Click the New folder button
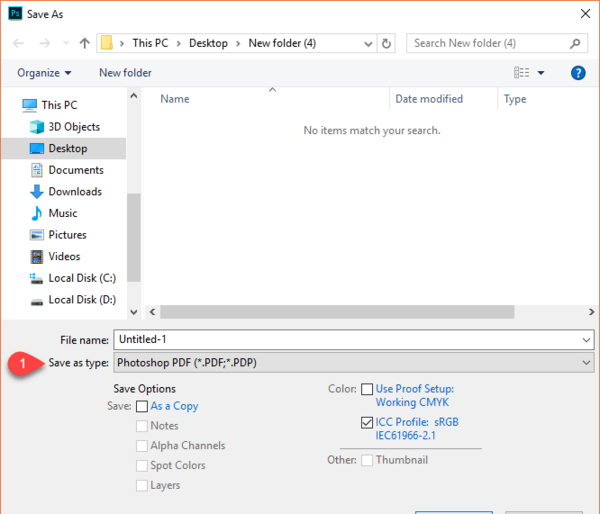 [125, 73]
